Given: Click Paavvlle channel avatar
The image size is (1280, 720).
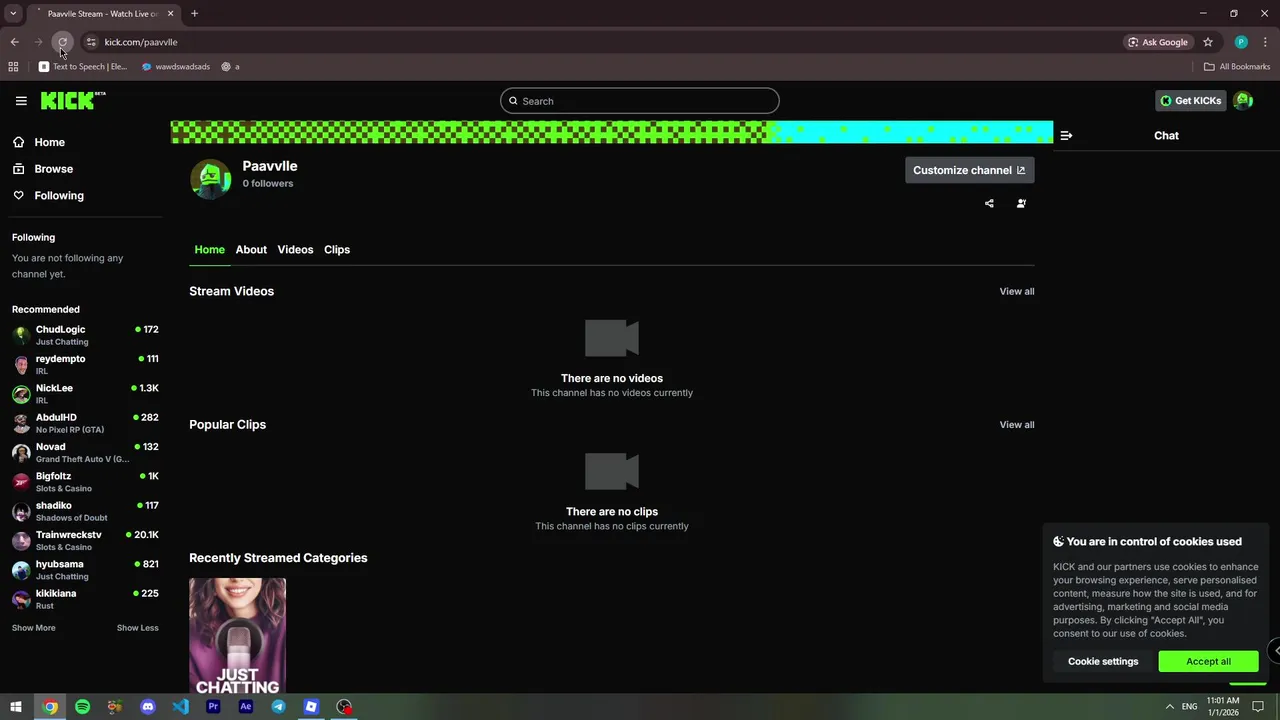Looking at the screenshot, I should click(211, 180).
